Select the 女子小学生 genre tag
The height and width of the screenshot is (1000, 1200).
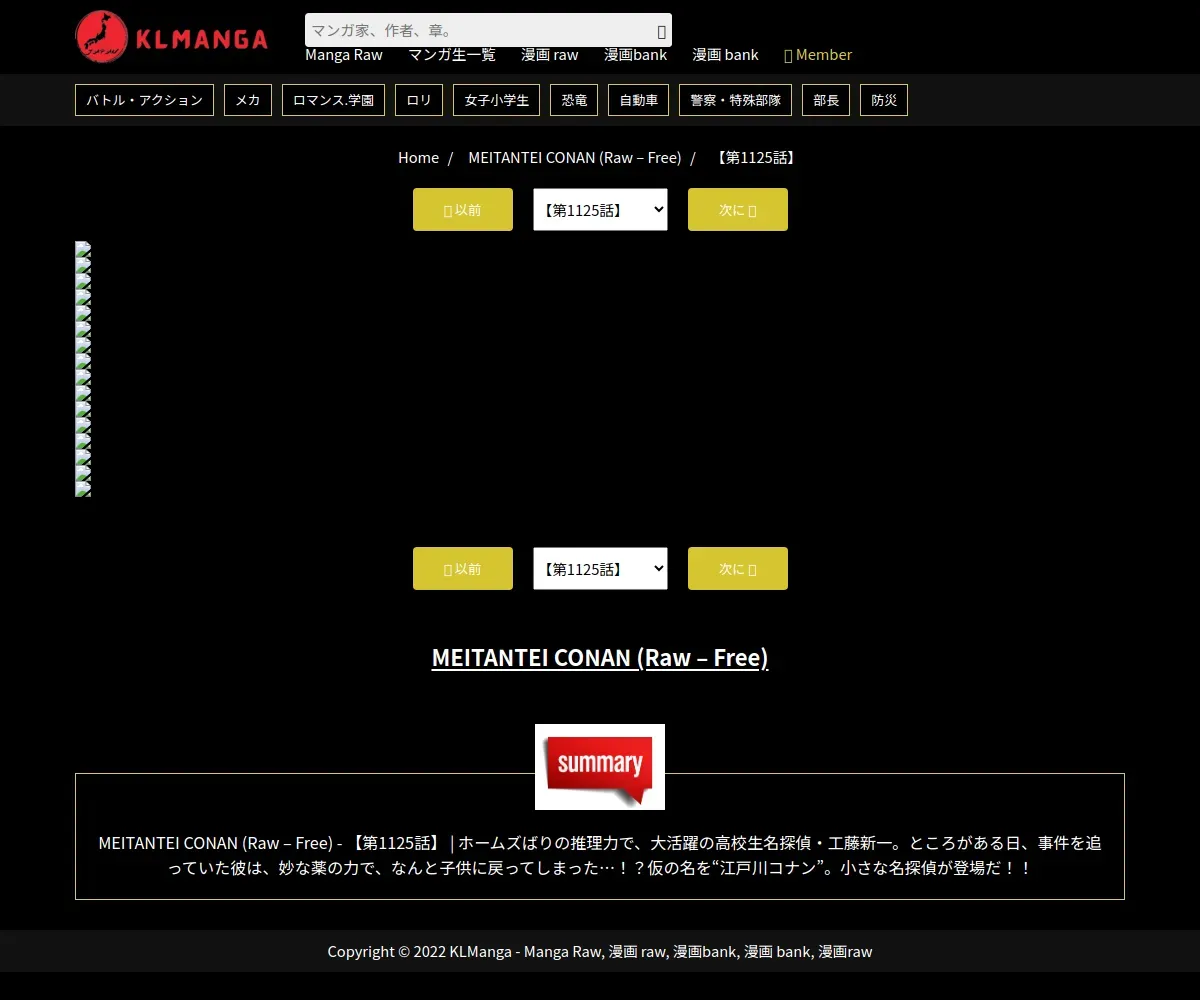(497, 100)
